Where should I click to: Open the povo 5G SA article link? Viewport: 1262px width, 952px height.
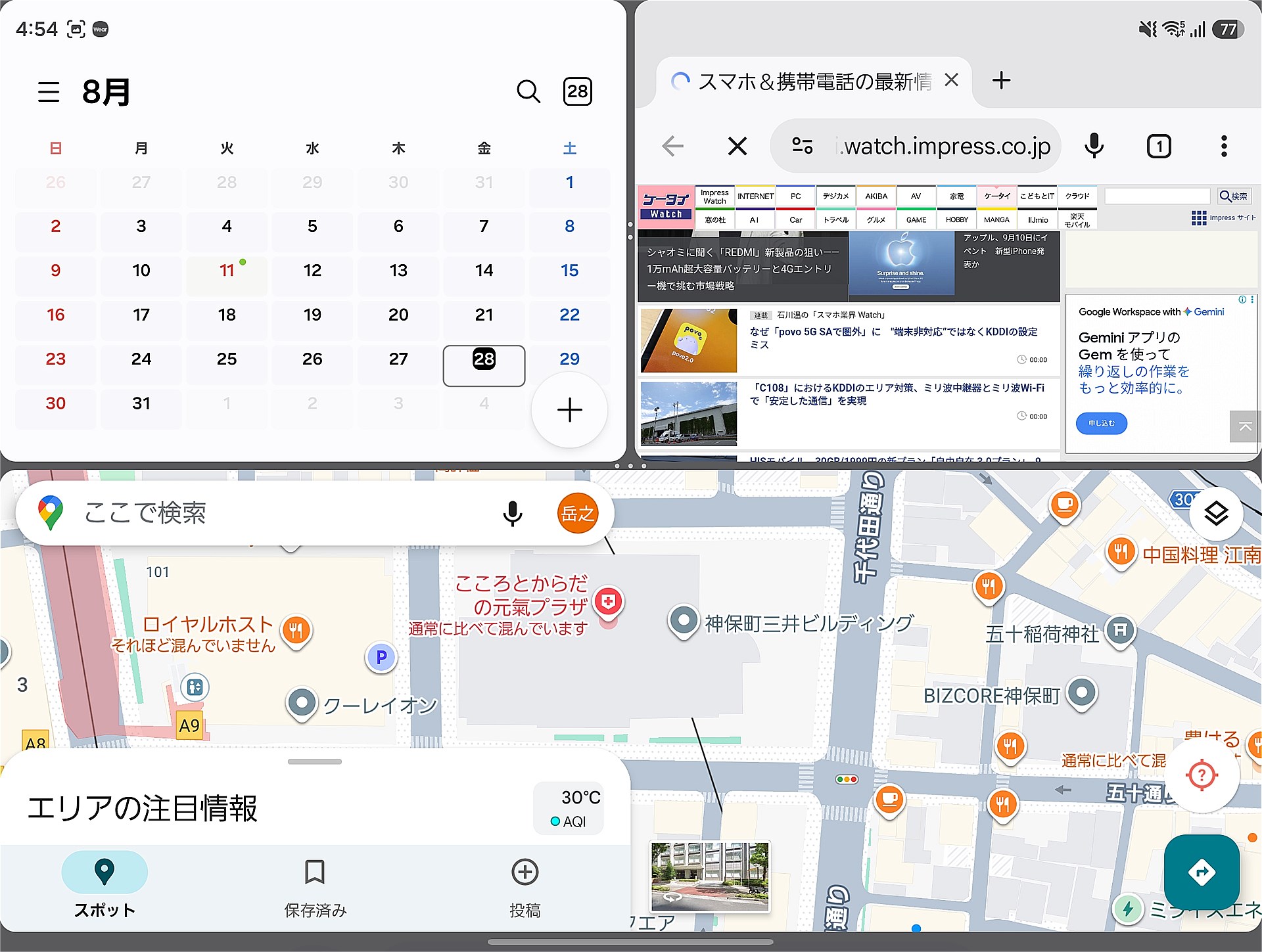[893, 338]
